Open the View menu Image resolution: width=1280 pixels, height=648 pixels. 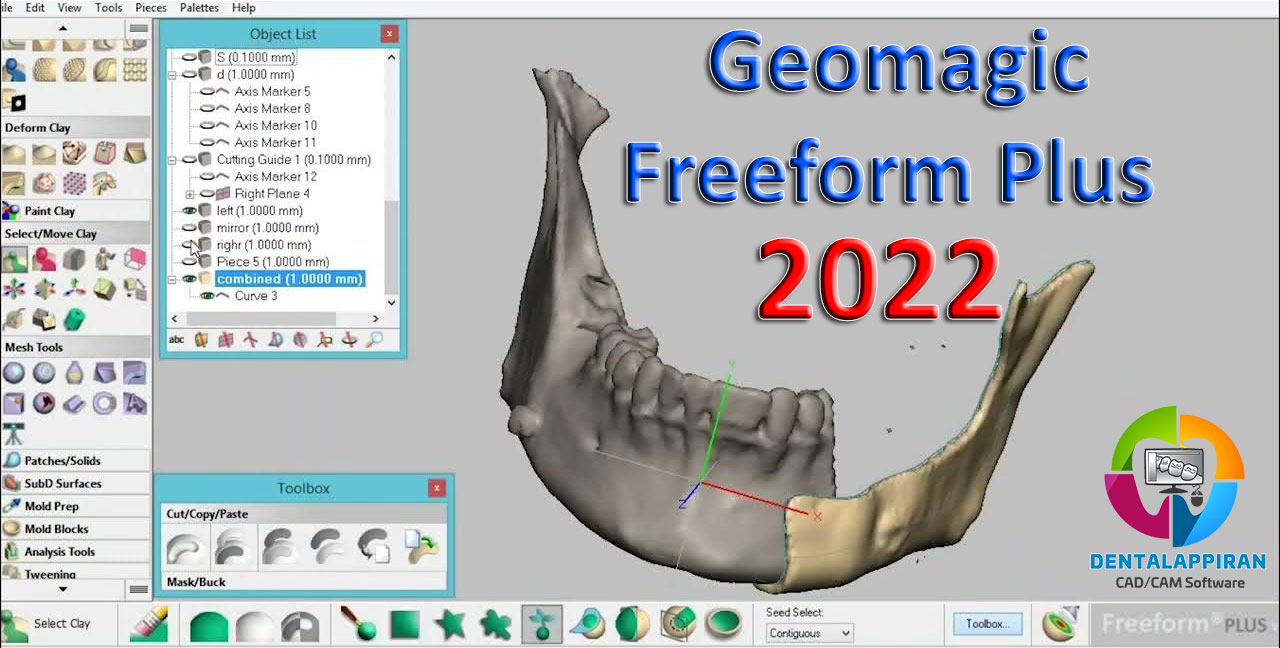[70, 7]
